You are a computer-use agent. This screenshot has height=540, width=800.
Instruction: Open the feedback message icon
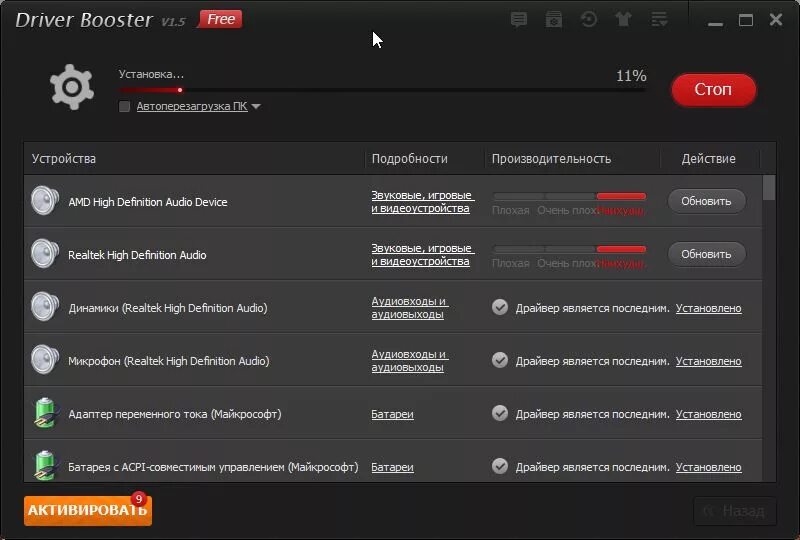(x=519, y=20)
